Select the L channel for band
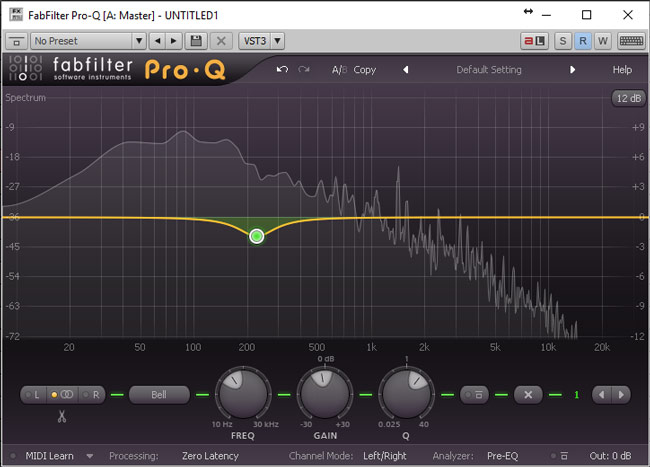The width and height of the screenshot is (650, 467). (36, 394)
